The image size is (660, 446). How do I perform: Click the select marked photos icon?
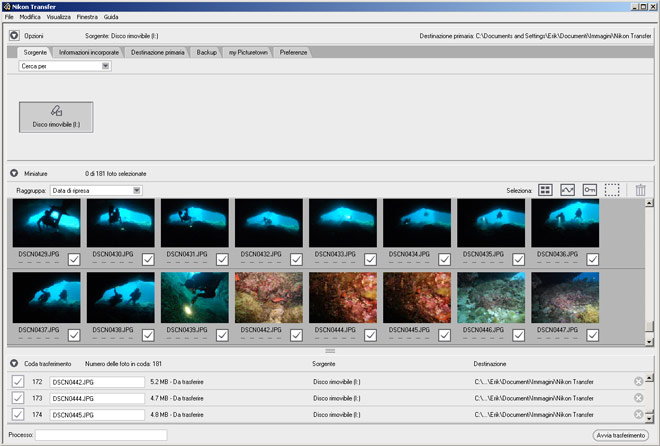click(568, 190)
